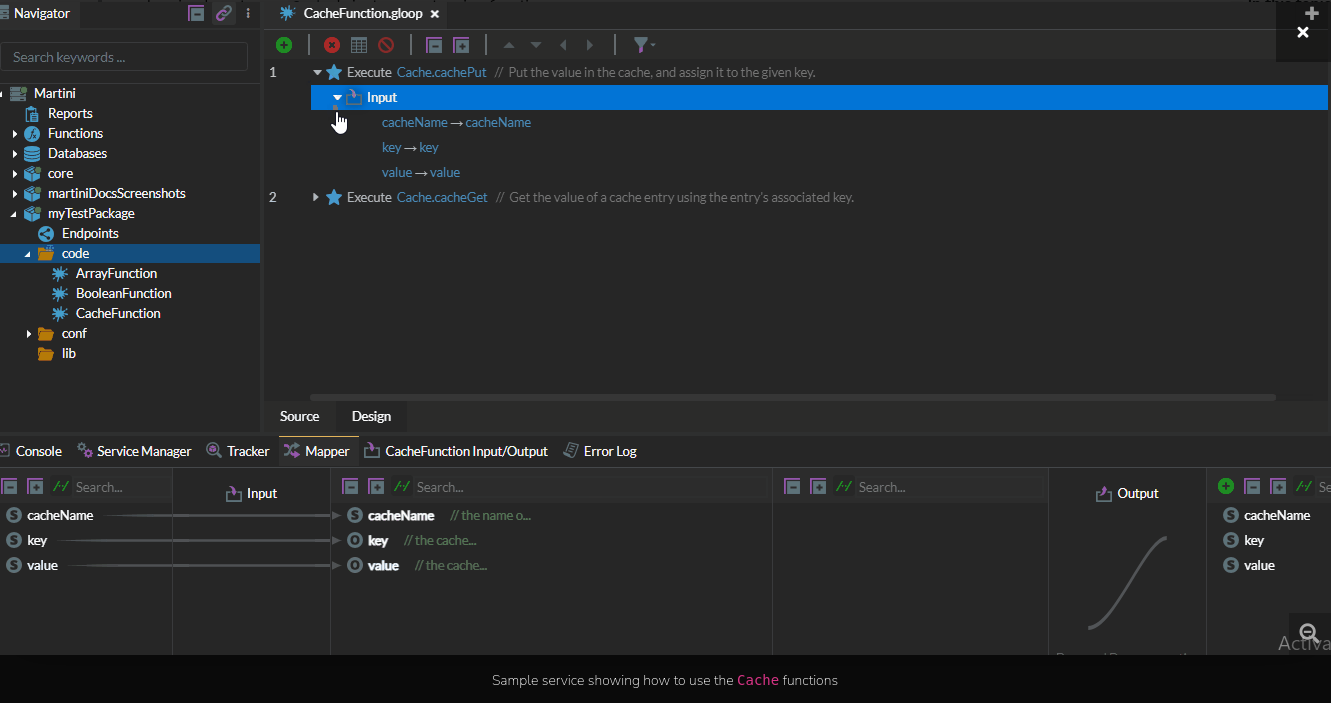Viewport: 1331px width, 703px height.
Task: Expand the conf folder
Action: coord(29,334)
